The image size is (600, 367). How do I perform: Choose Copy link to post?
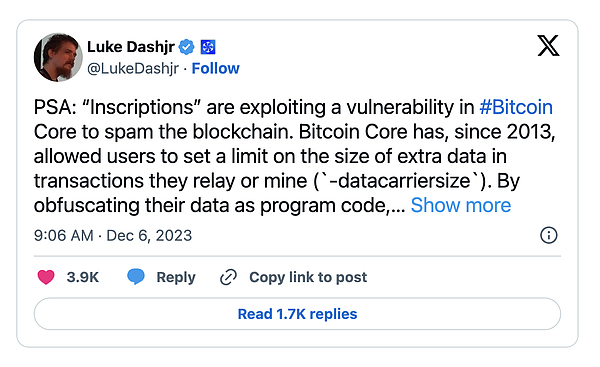(308, 277)
